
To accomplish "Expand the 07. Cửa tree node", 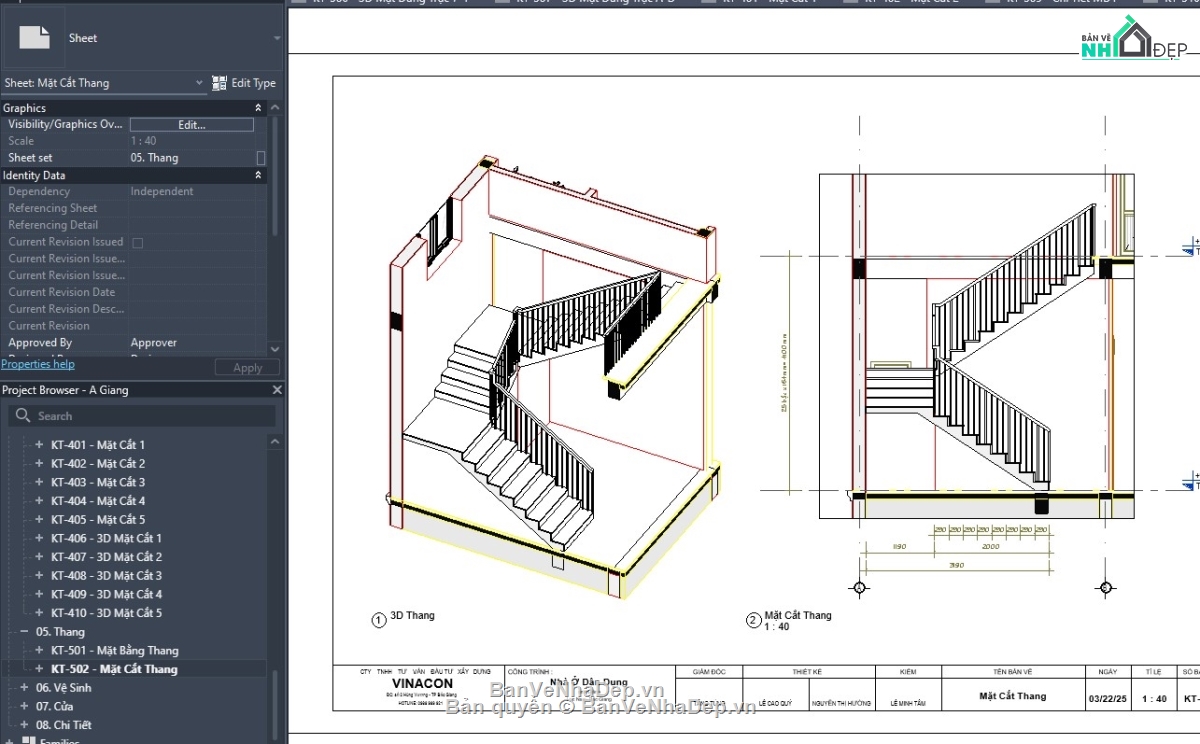I will coord(24,706).
